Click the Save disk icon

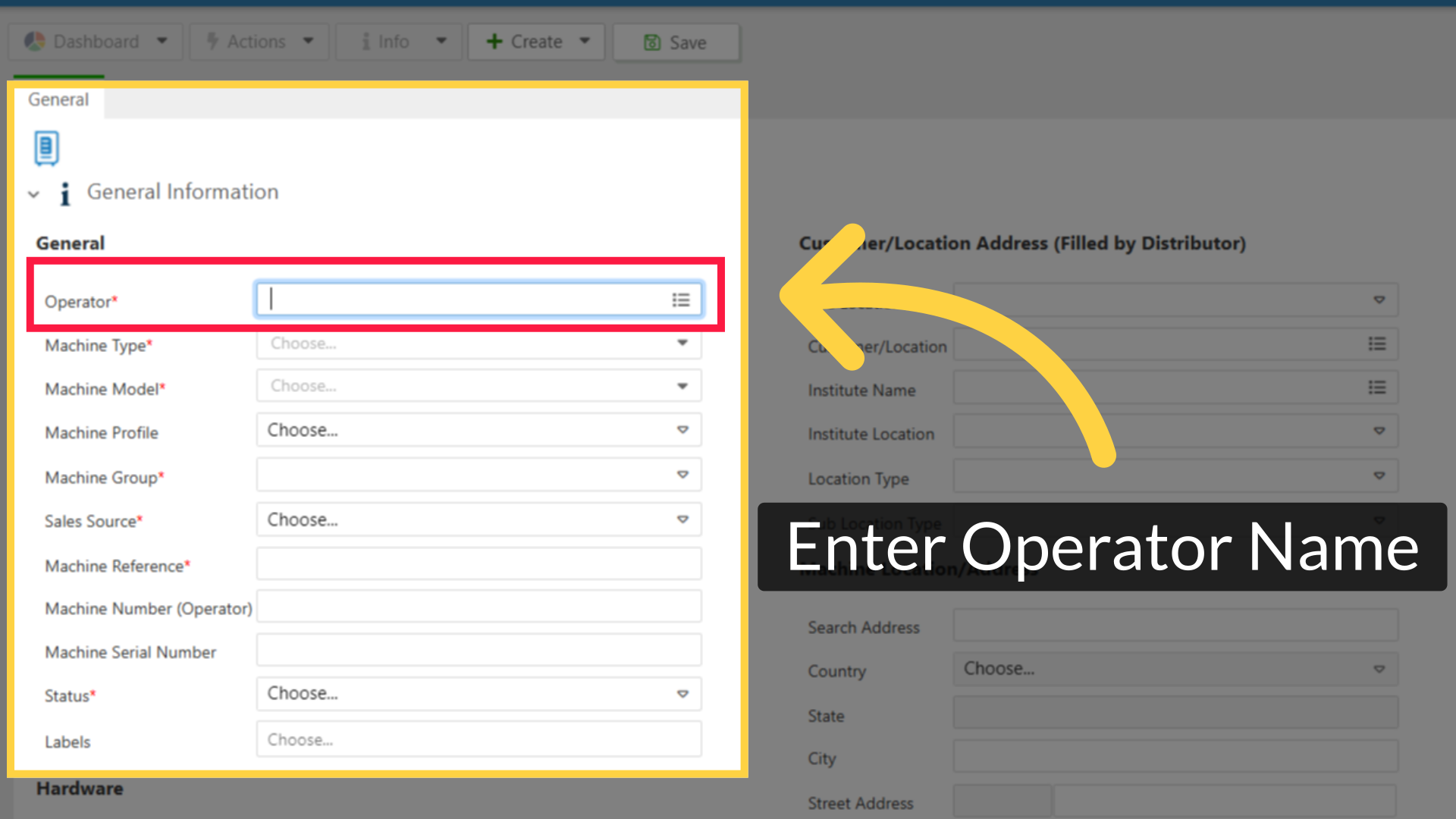click(651, 42)
